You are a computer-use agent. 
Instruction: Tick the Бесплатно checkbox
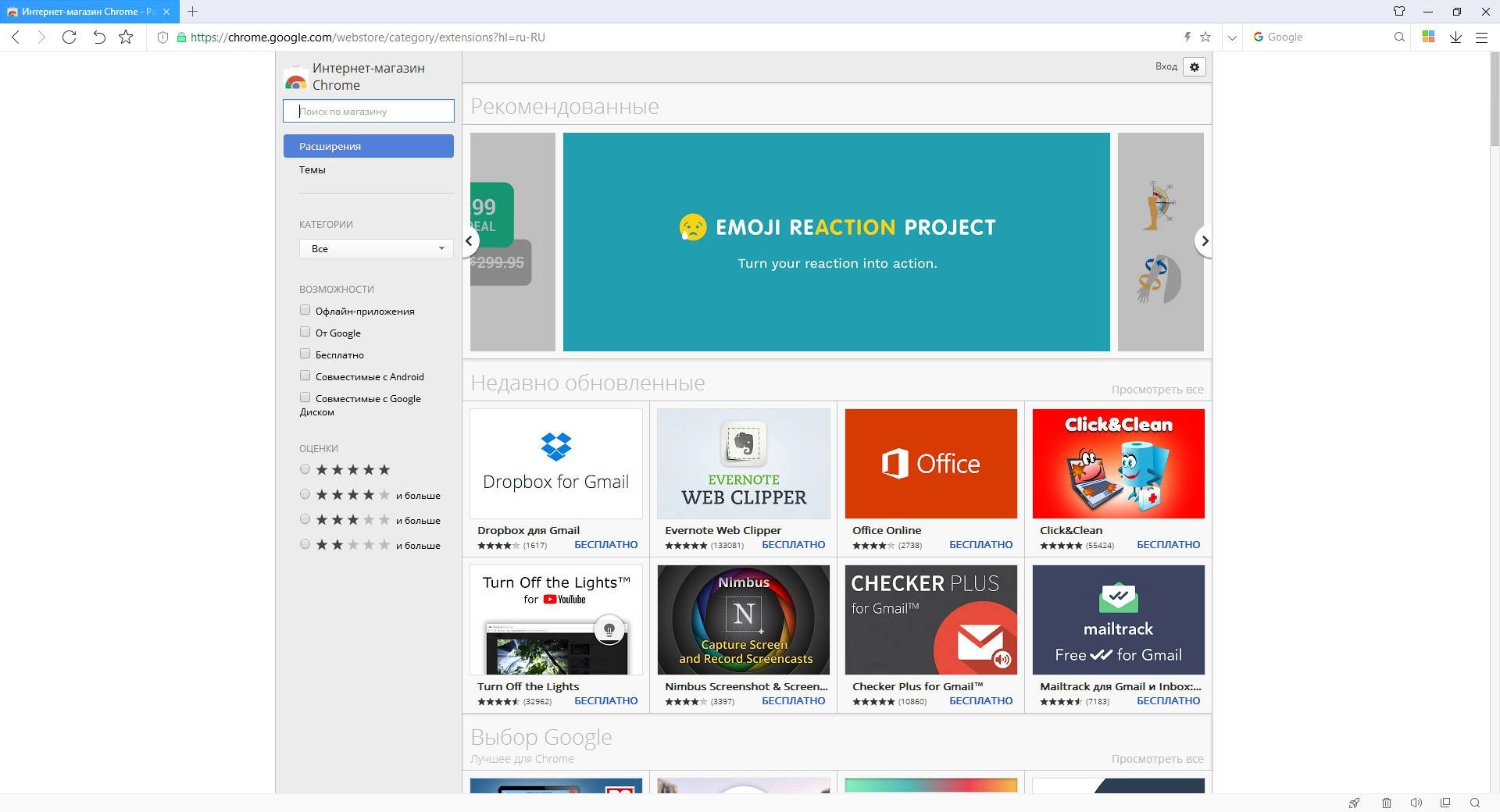(305, 354)
